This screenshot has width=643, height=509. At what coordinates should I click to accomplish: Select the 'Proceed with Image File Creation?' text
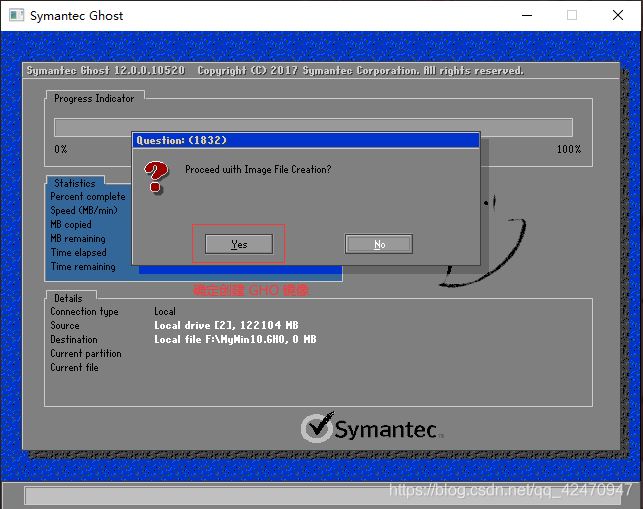[258, 169]
